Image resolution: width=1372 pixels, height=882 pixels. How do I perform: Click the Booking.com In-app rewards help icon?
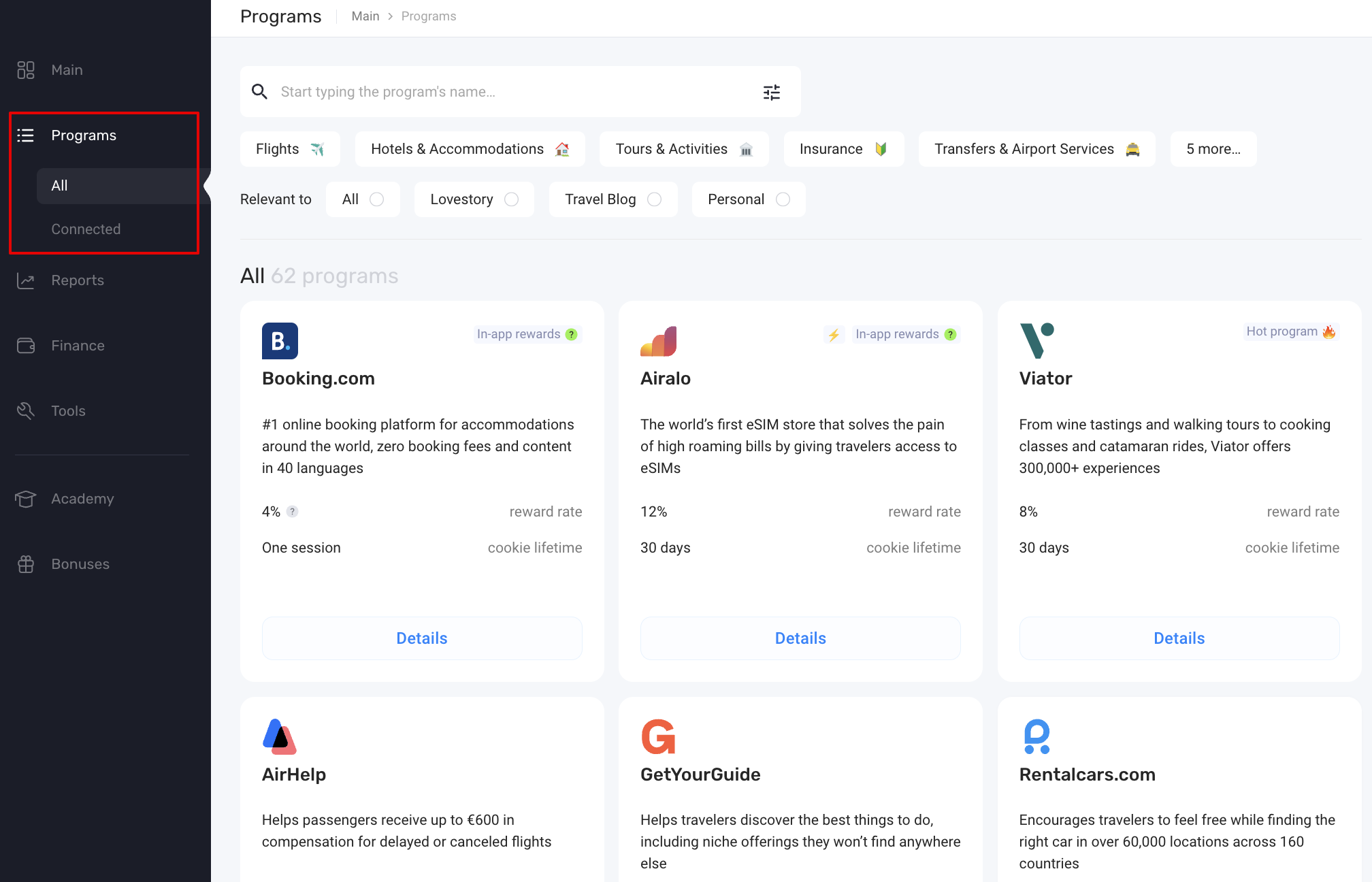click(572, 334)
